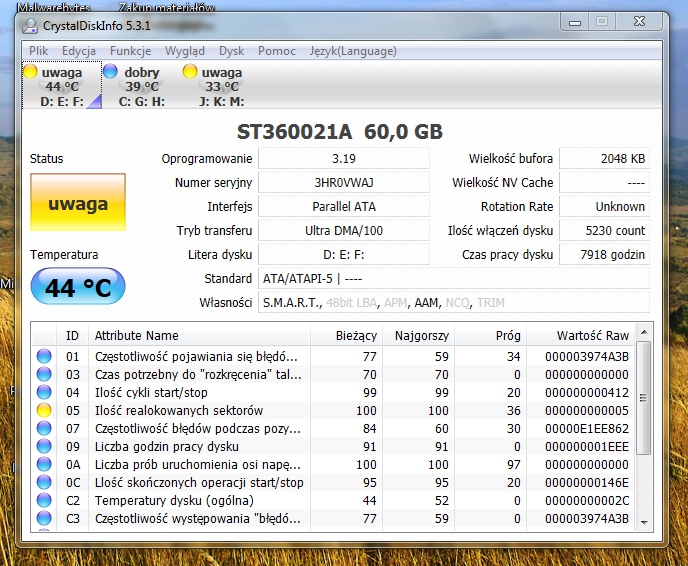The image size is (688, 566).
Task: Click the yellow warning icon of attribute 05
Action: tap(44, 410)
